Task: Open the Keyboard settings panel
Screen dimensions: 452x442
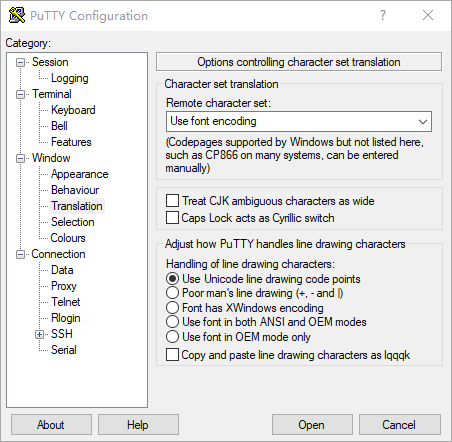Action: (73, 110)
